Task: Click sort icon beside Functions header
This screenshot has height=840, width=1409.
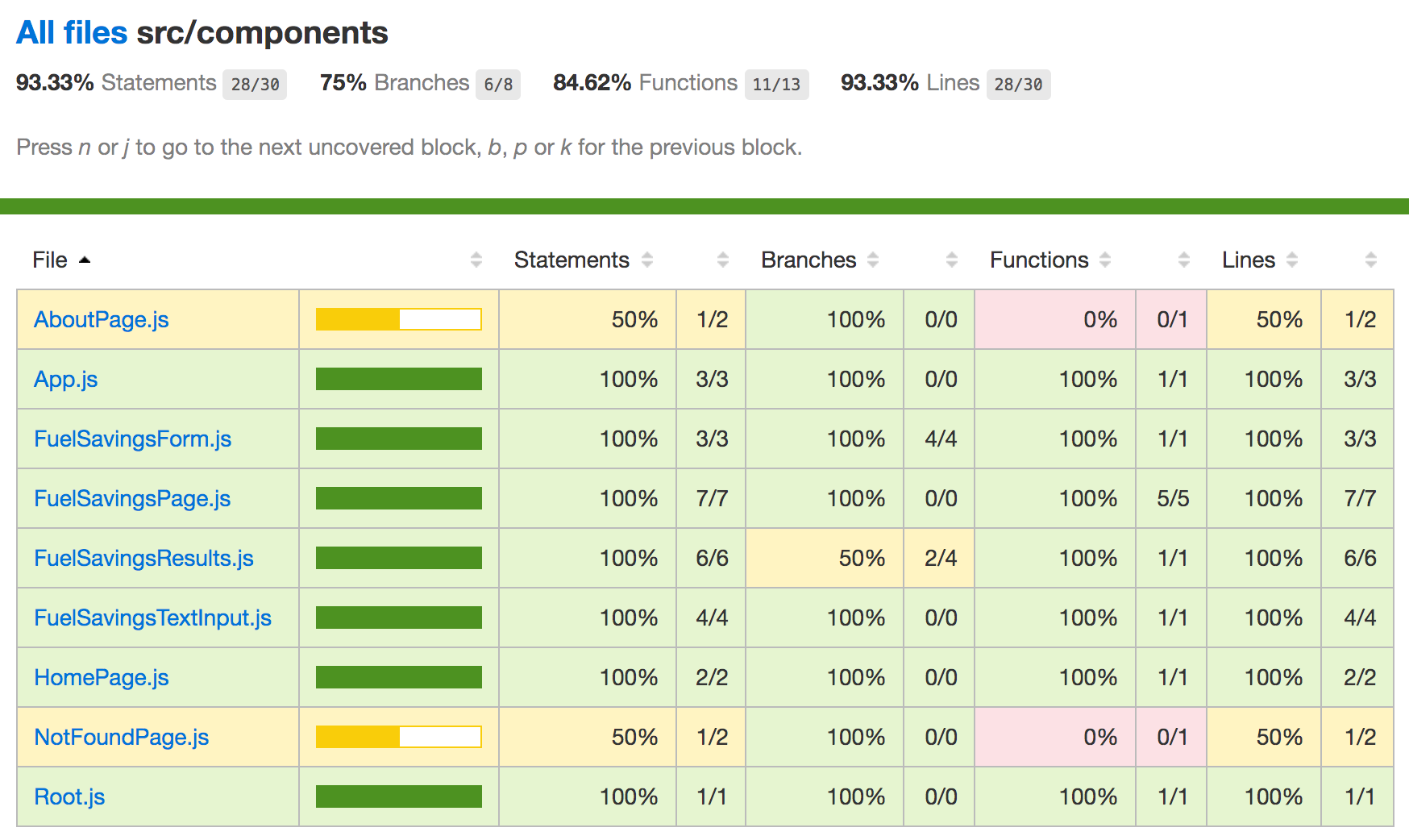Action: point(1105,260)
